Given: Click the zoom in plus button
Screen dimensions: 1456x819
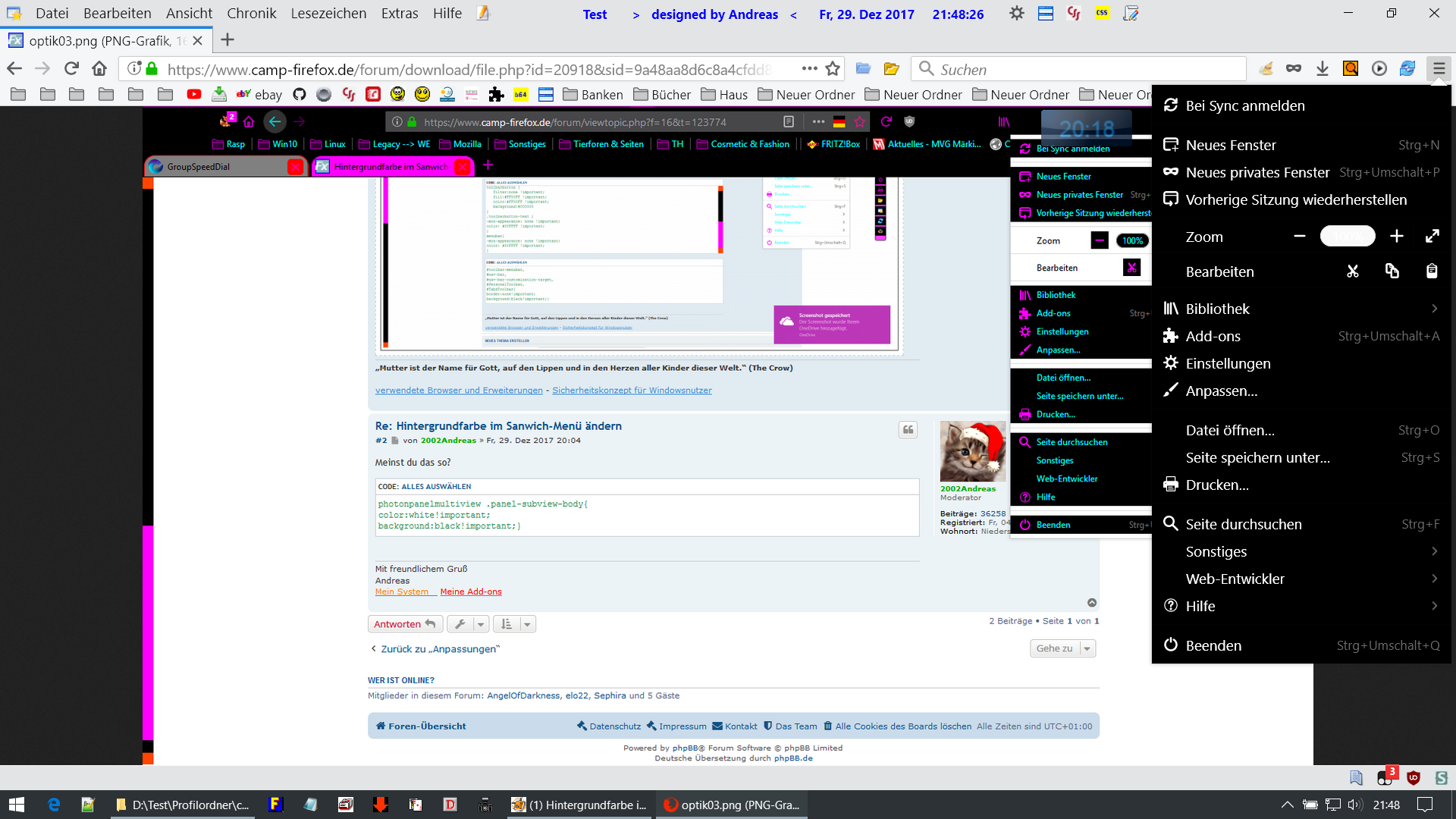Looking at the screenshot, I should click(x=1396, y=237).
